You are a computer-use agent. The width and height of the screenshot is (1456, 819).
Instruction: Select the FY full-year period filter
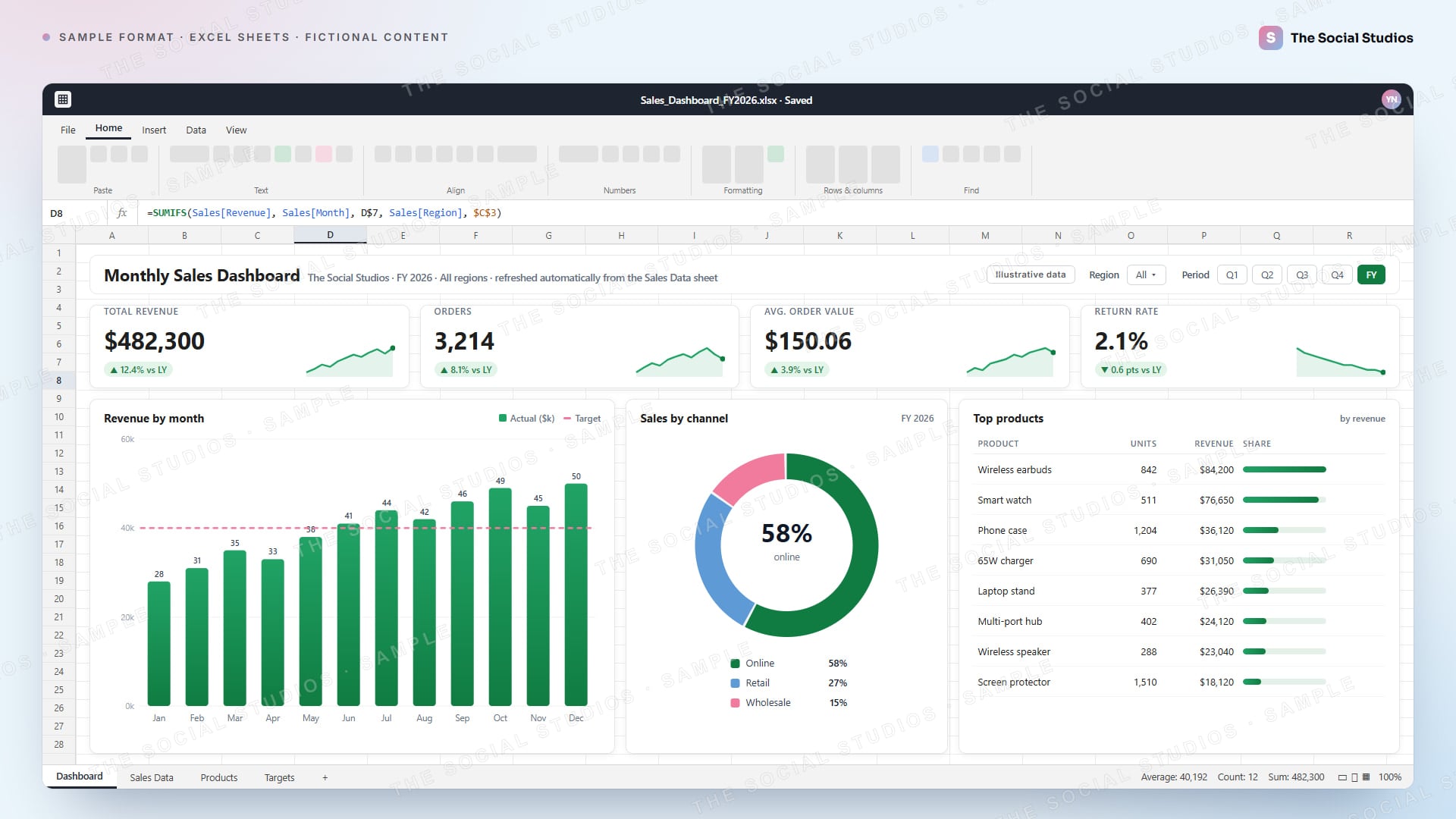1371,275
